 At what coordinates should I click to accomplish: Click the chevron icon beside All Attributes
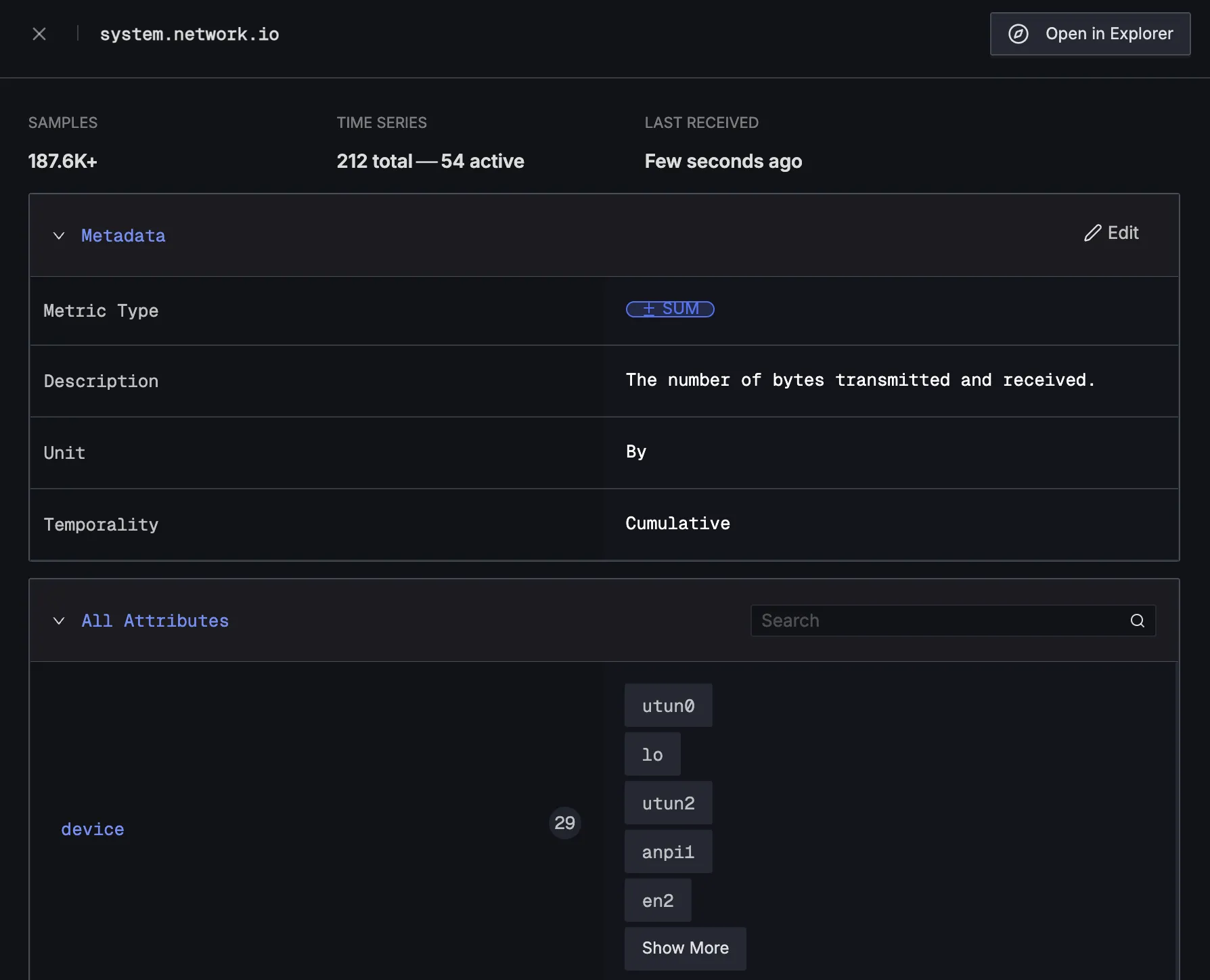(x=59, y=621)
